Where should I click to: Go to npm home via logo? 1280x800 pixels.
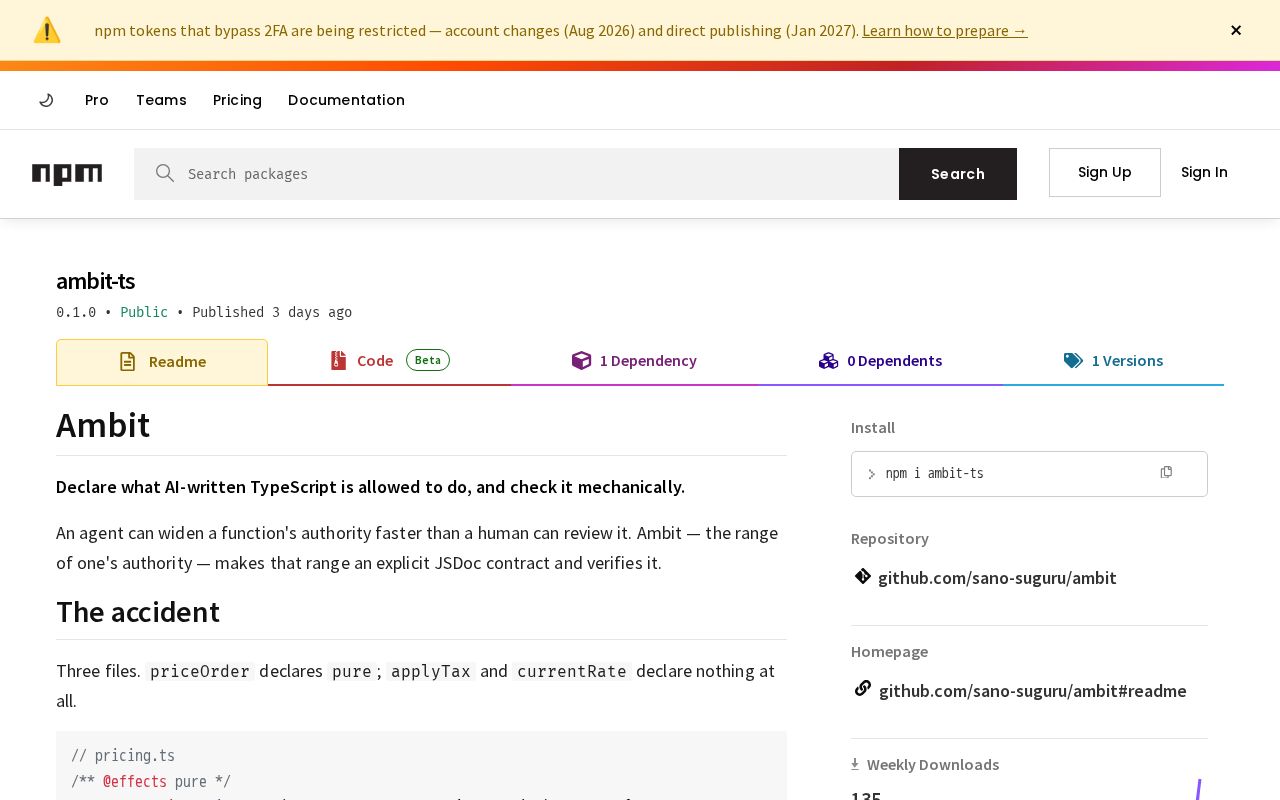point(67,174)
